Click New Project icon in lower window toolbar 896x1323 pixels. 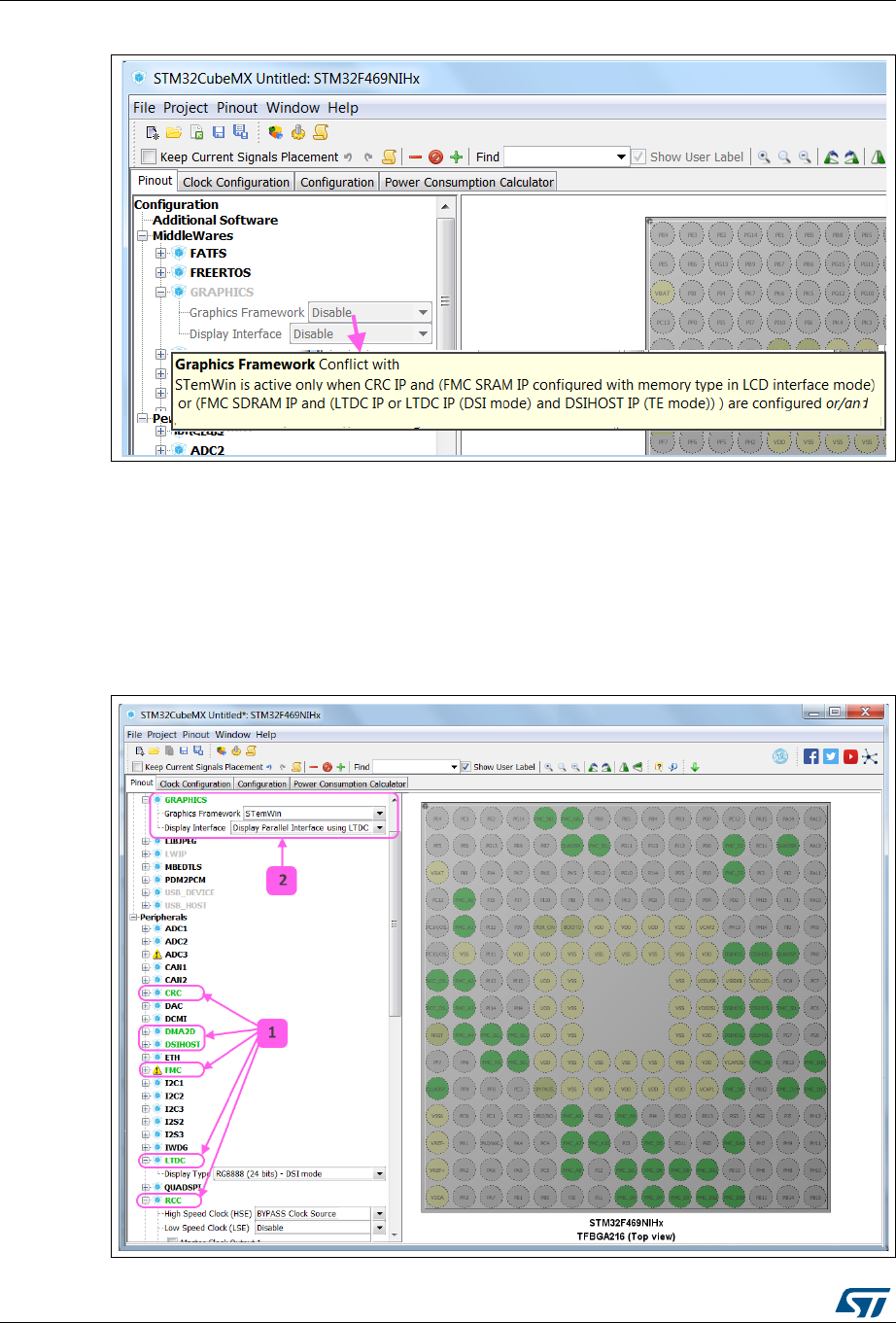pos(141,750)
